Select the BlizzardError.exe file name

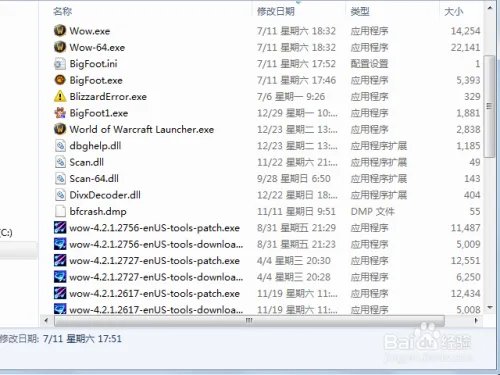click(x=108, y=97)
